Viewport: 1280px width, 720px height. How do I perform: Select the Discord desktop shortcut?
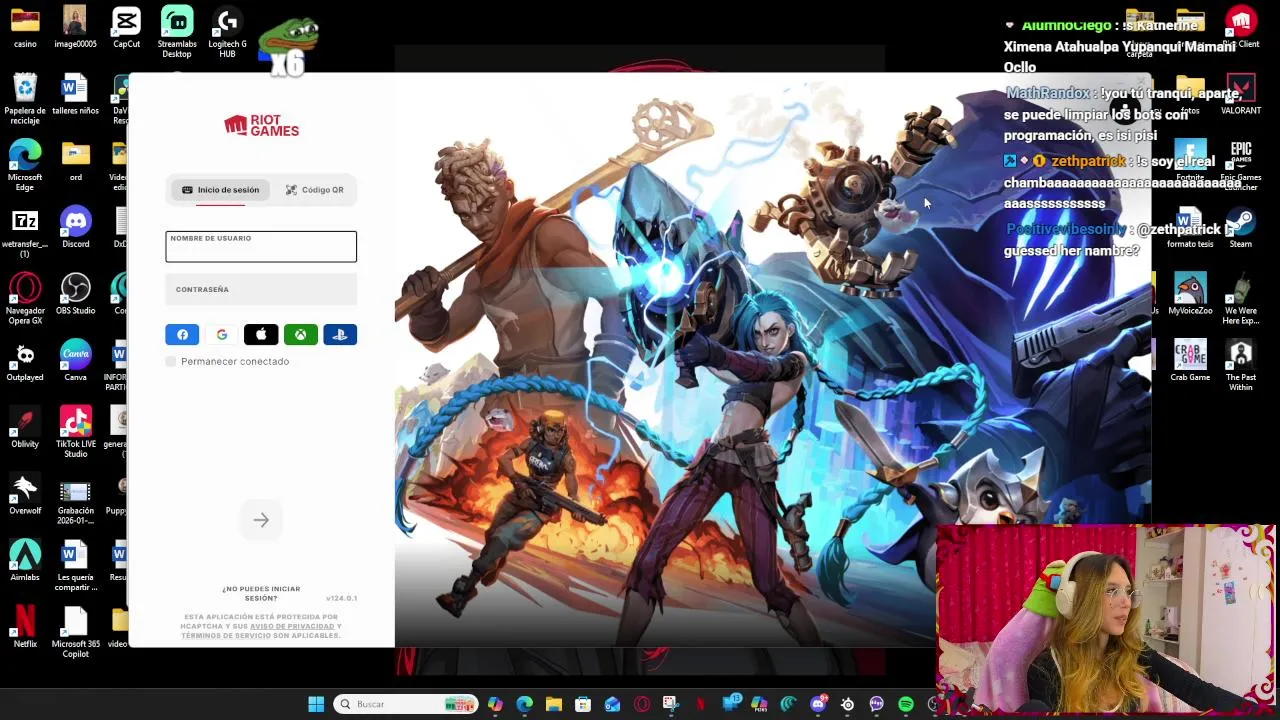76,227
